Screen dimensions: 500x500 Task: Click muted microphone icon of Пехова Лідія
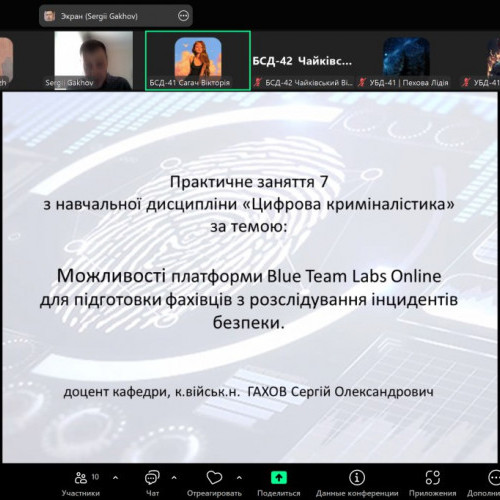pos(362,82)
